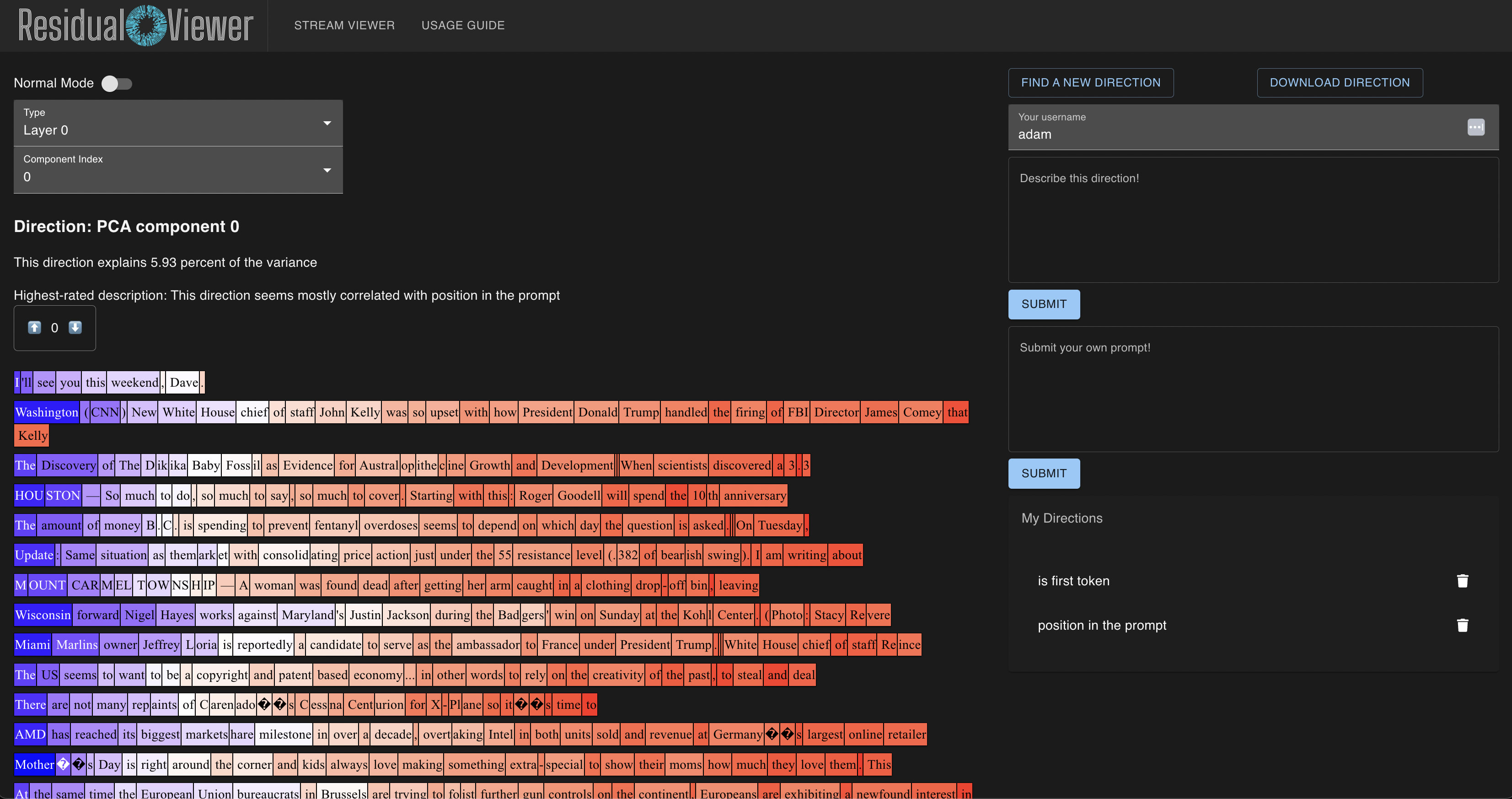Click the Component Index dropdown arrow

(327, 170)
